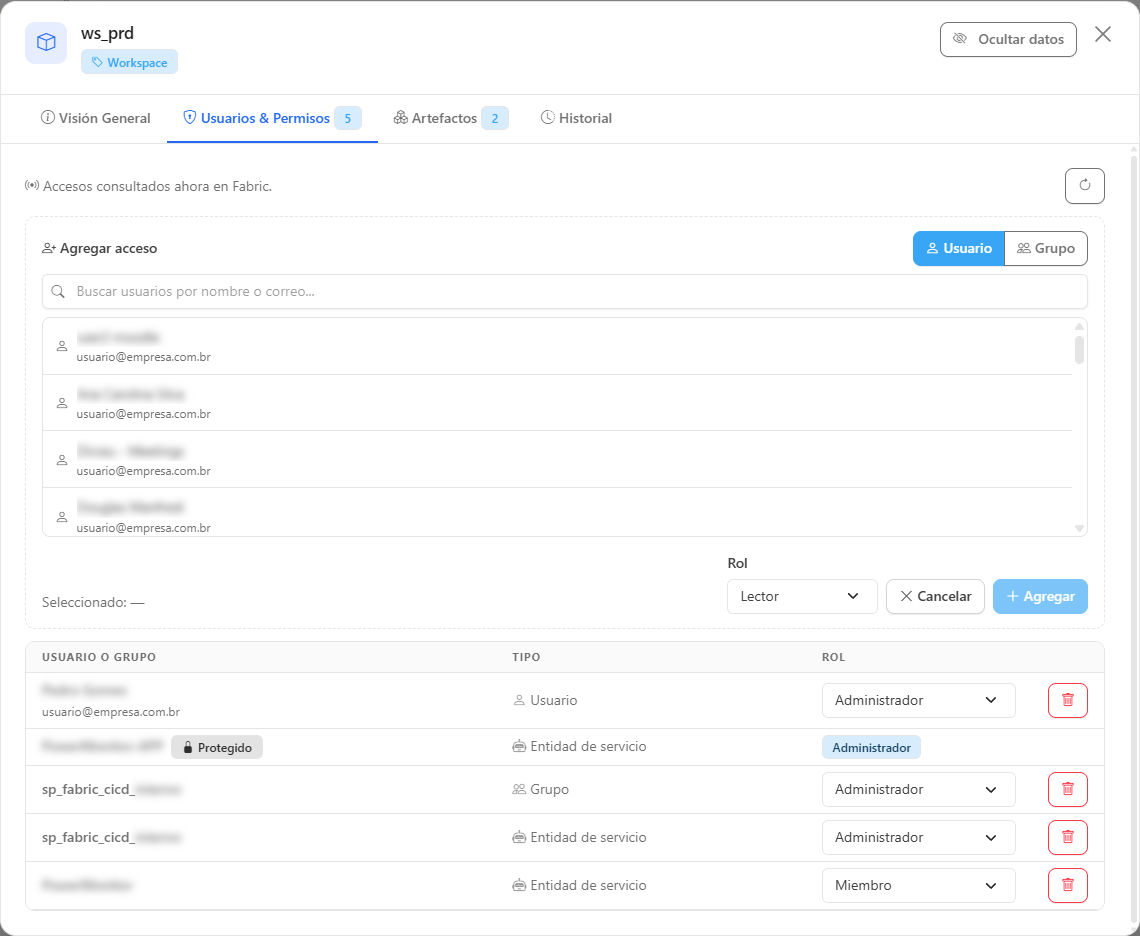This screenshot has width=1140, height=936.
Task: Open the Miembro role dropdown
Action: click(918, 885)
